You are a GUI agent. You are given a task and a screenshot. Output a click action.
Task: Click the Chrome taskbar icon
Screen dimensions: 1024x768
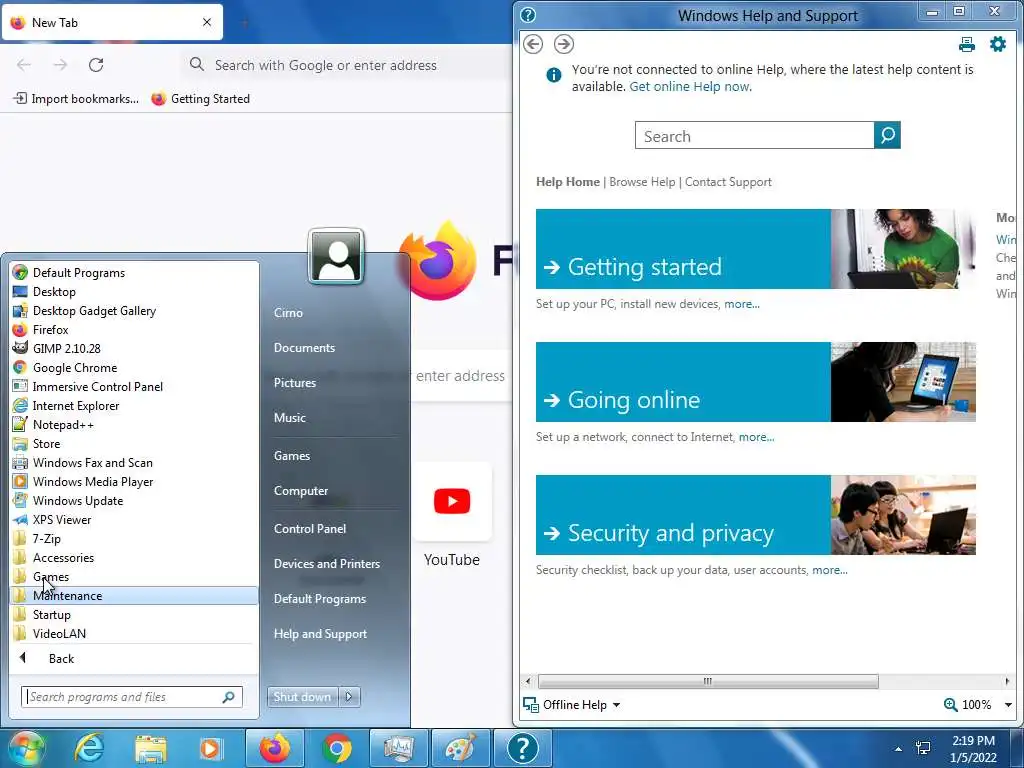click(337, 748)
